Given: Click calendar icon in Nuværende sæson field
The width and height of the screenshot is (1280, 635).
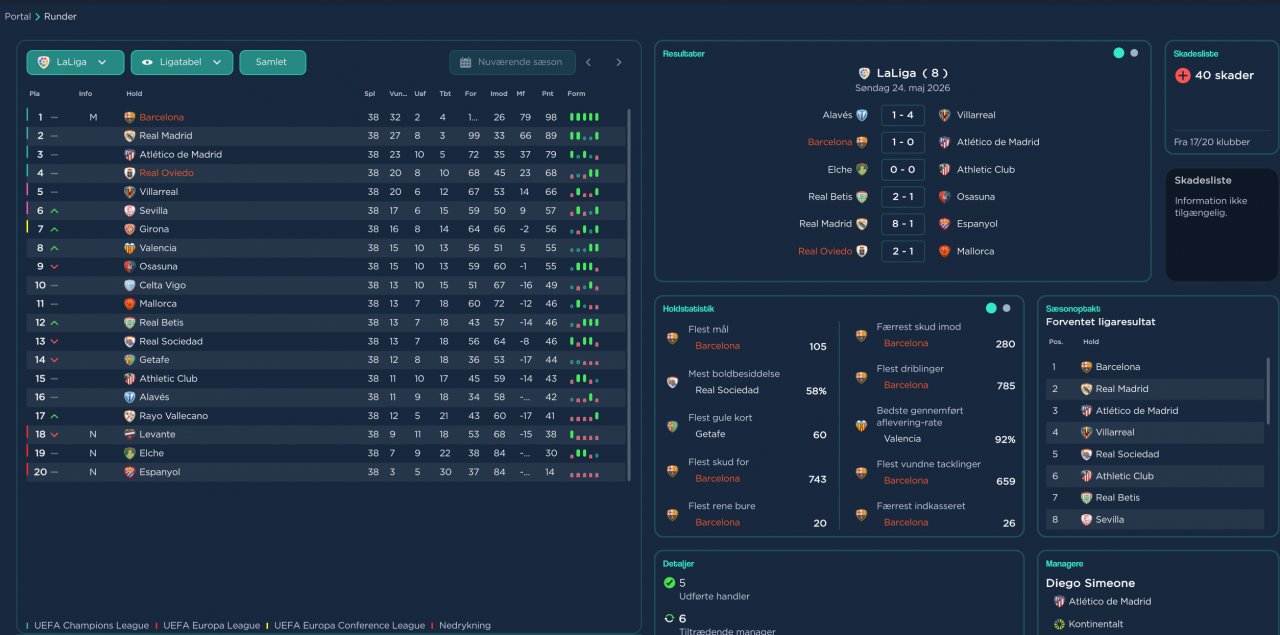Looking at the screenshot, I should click(465, 62).
